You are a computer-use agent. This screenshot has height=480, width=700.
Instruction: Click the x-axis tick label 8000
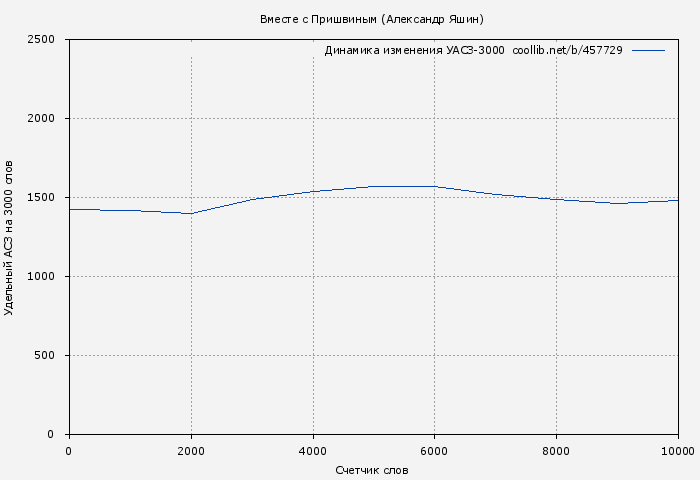click(556, 451)
